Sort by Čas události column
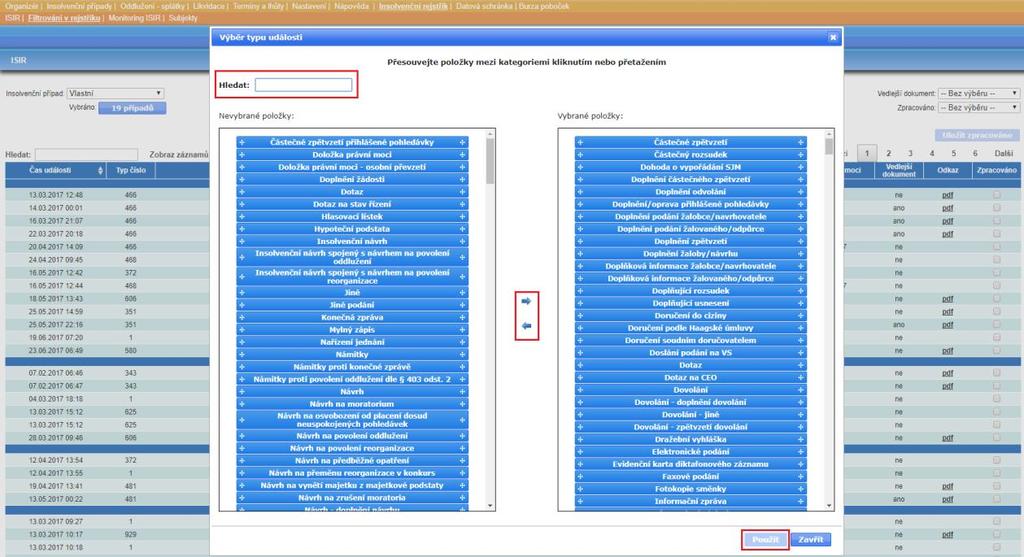Image resolution: width=1024 pixels, height=557 pixels. click(56, 170)
